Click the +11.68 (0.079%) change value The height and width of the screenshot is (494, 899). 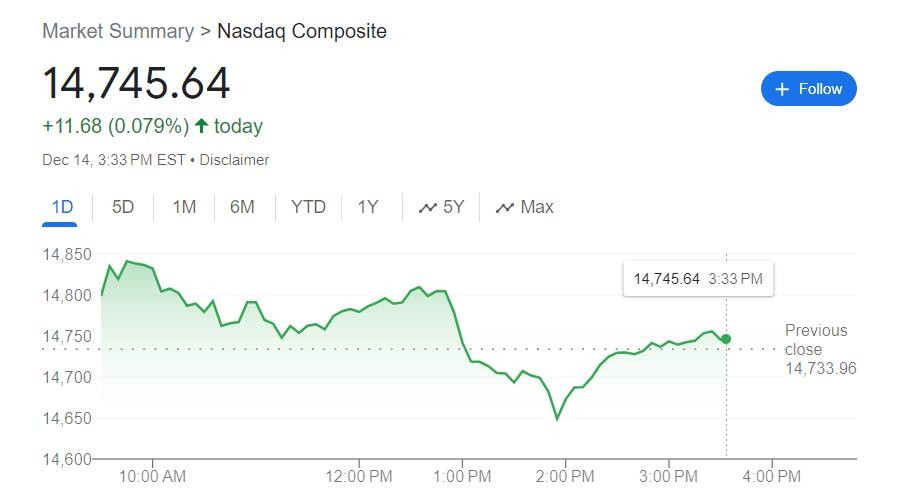(115, 126)
